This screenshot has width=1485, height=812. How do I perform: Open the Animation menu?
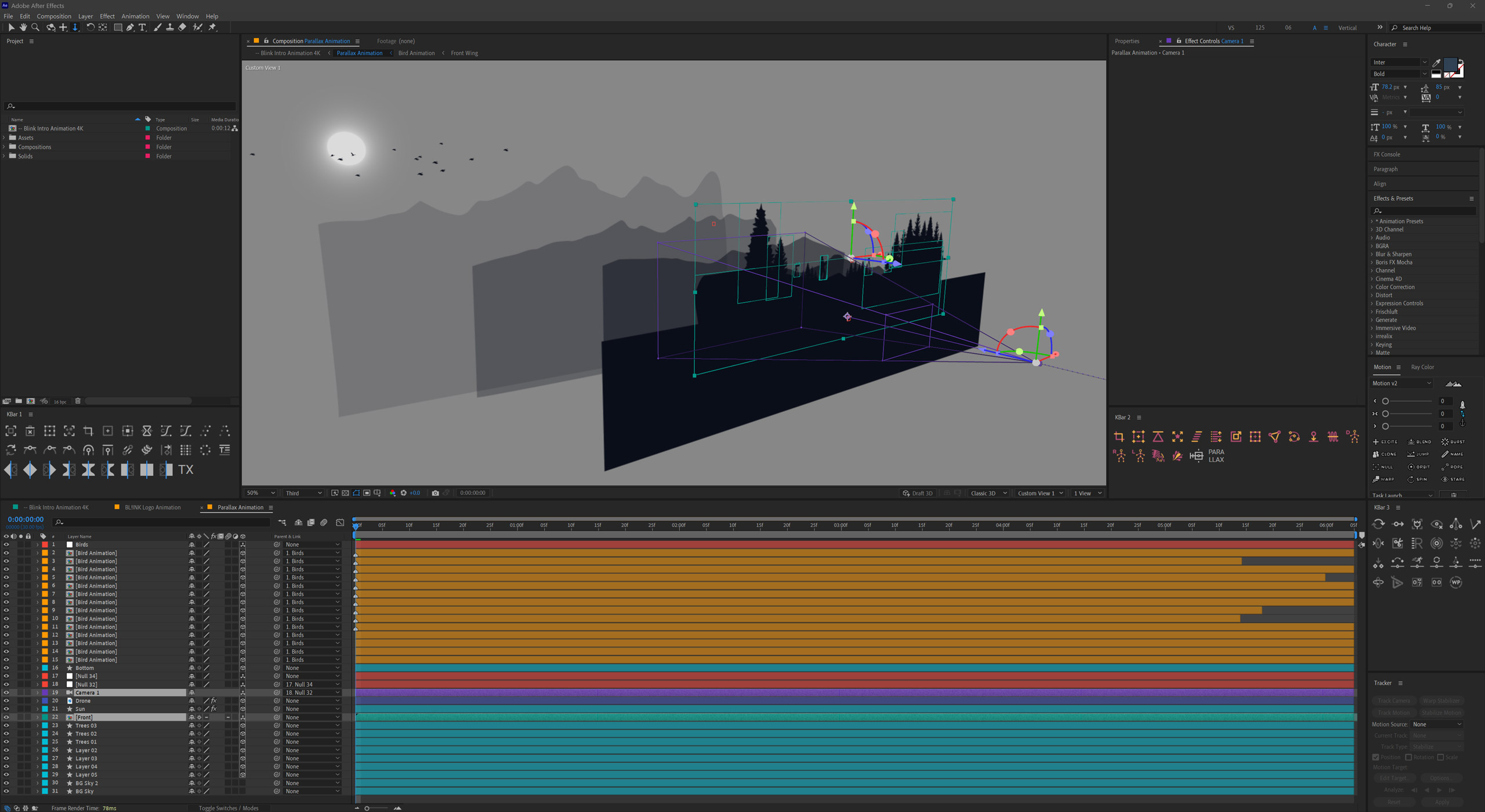[135, 16]
